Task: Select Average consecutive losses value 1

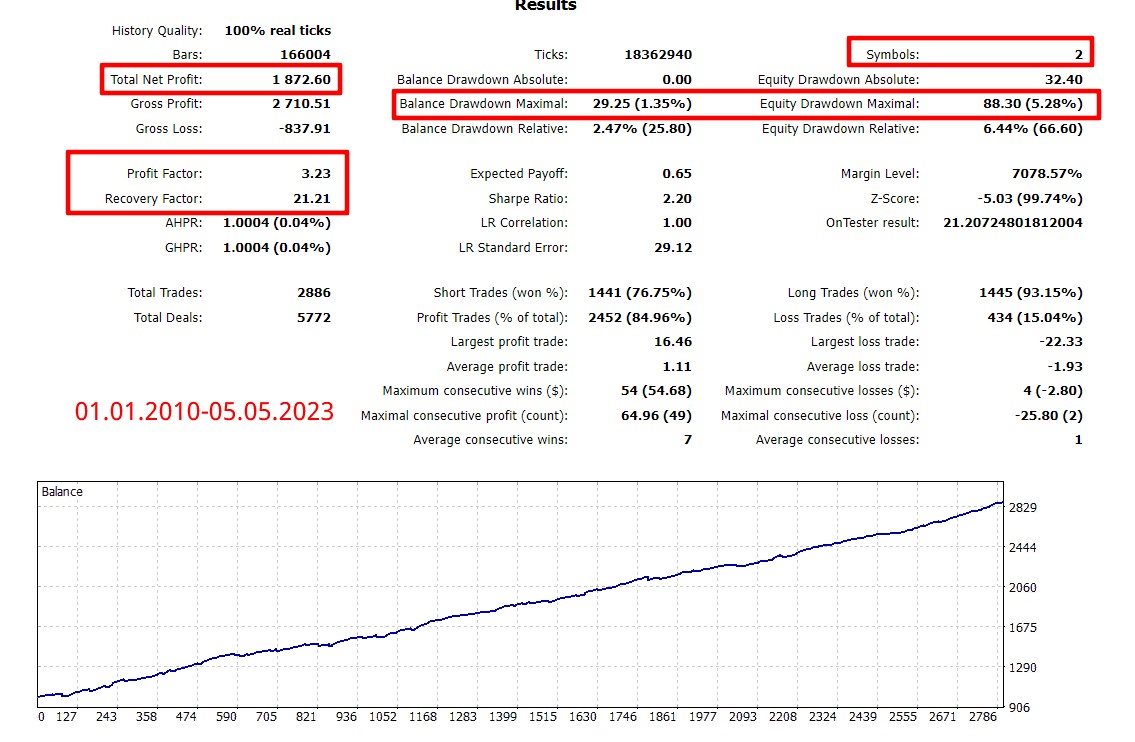Action: coord(1079,439)
